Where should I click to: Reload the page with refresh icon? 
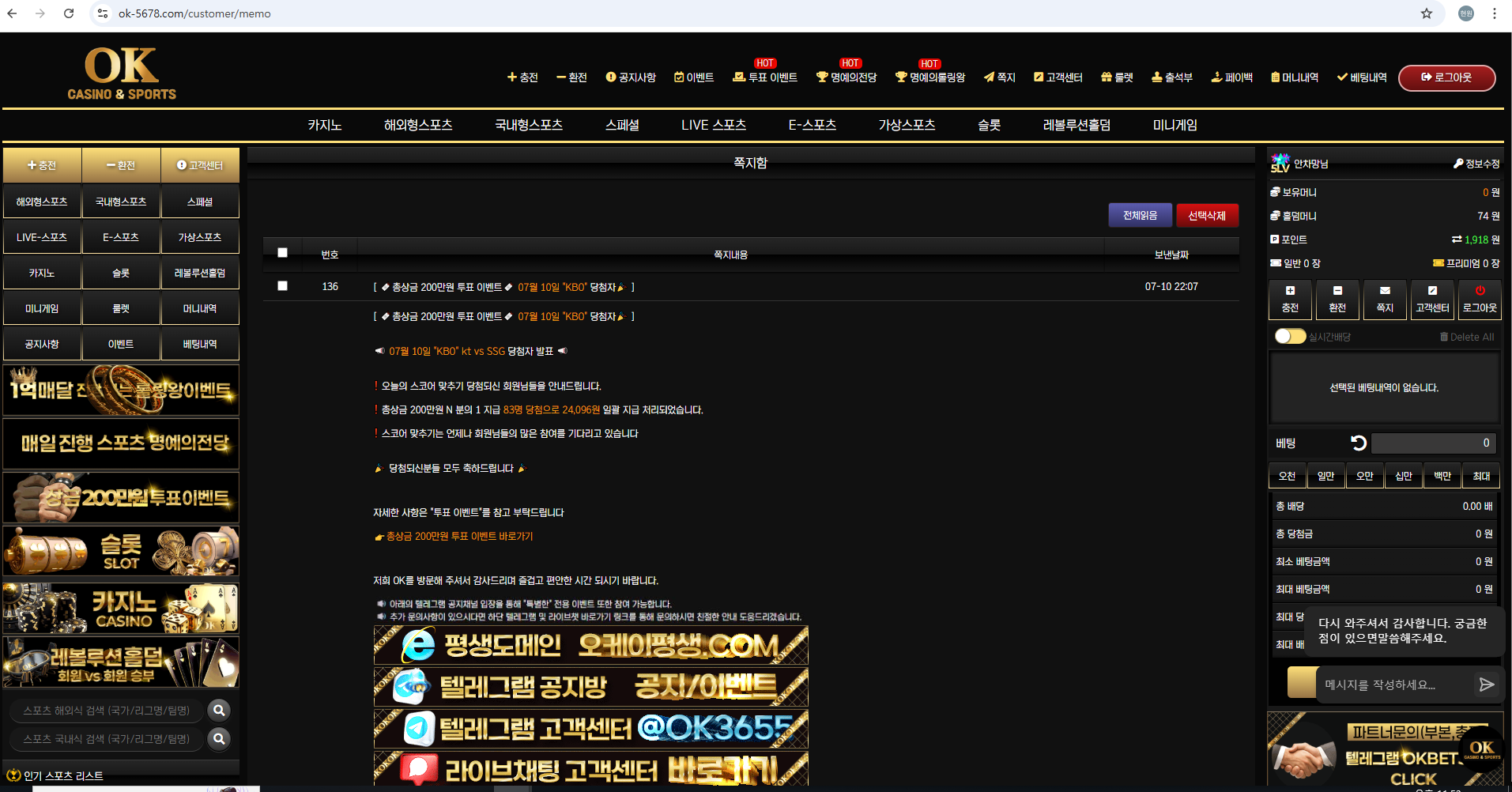click(x=69, y=13)
